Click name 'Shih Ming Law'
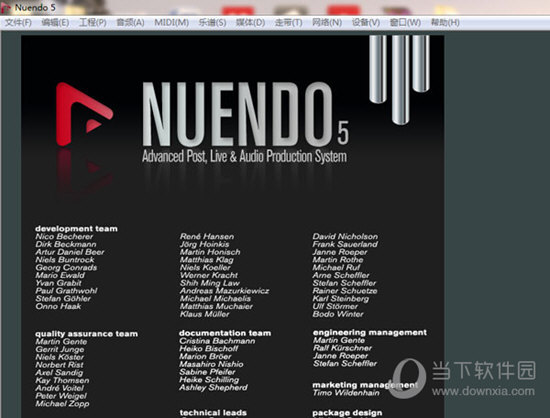The height and width of the screenshot is (418, 550). 210,283
